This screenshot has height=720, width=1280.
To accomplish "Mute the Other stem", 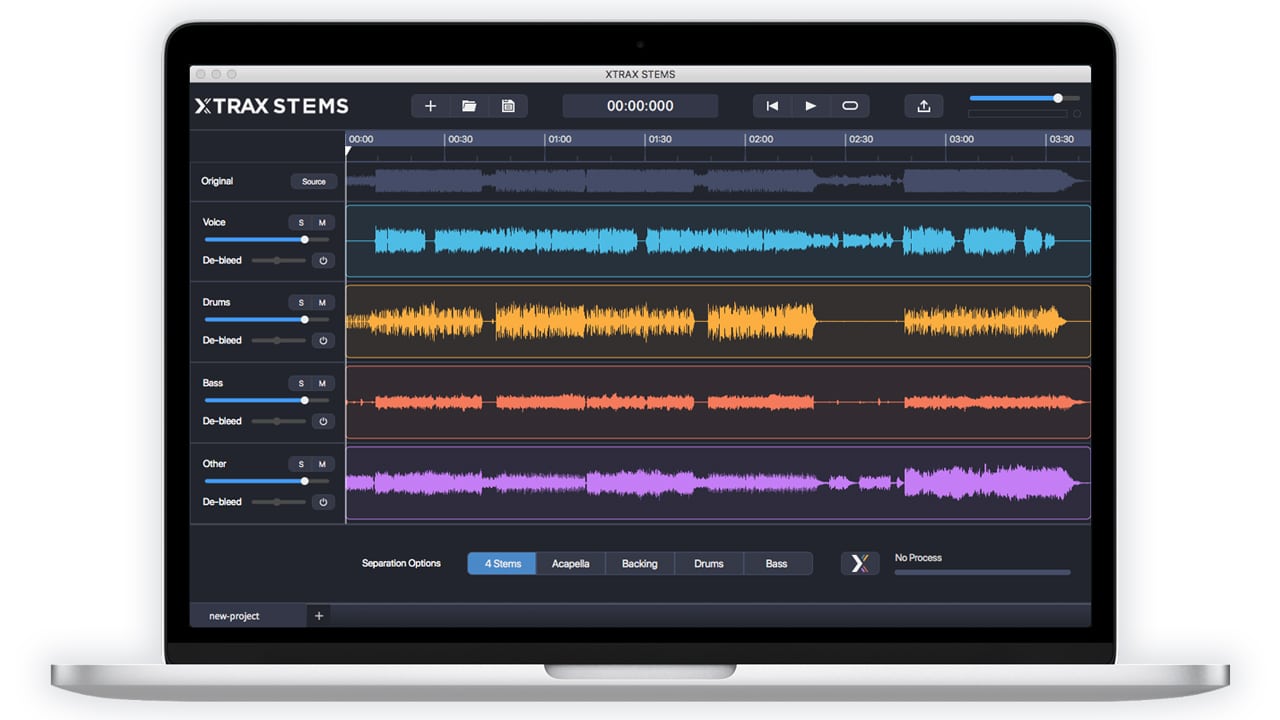I will click(x=322, y=464).
